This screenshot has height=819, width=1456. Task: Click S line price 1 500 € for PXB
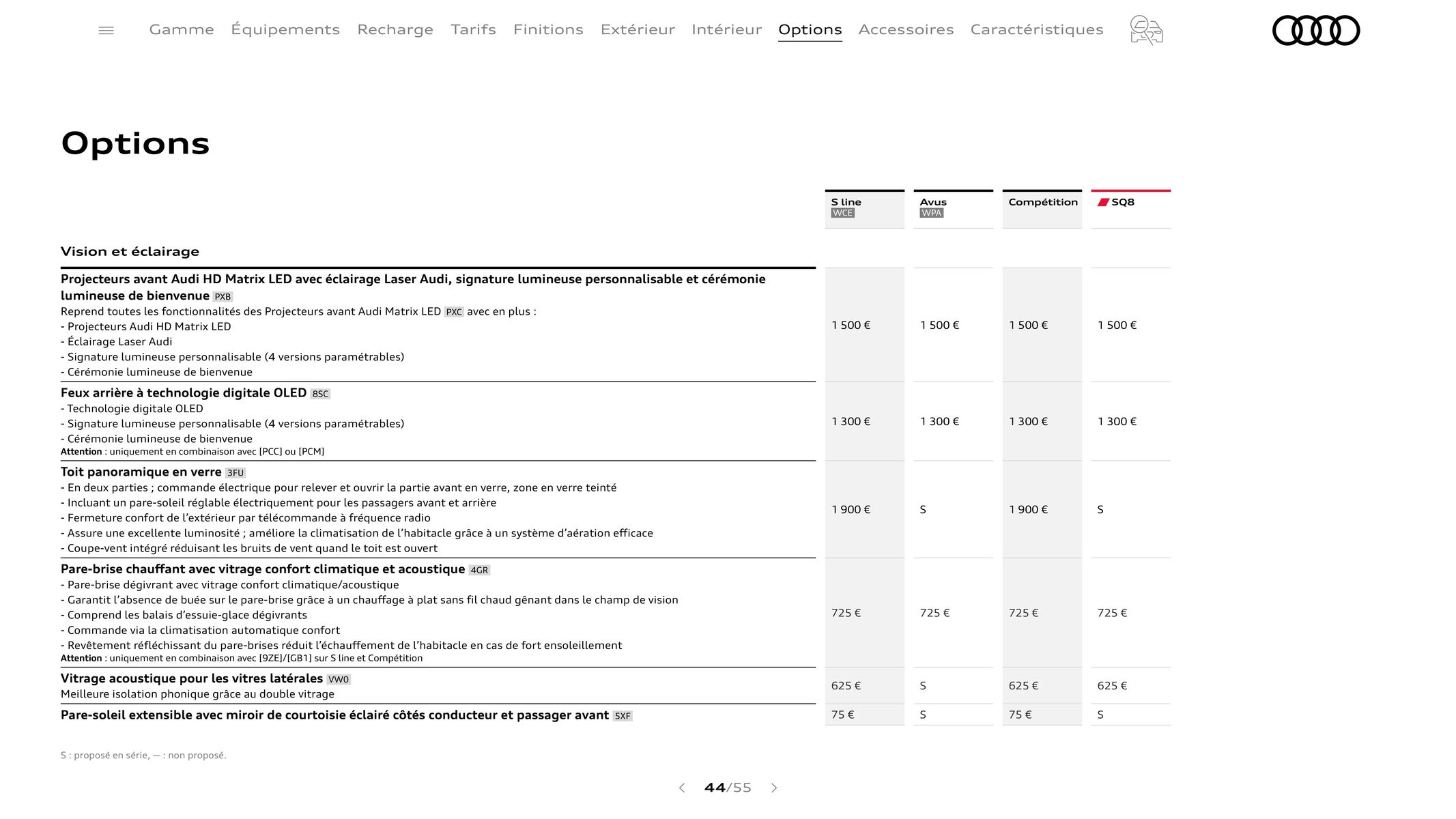pos(851,326)
